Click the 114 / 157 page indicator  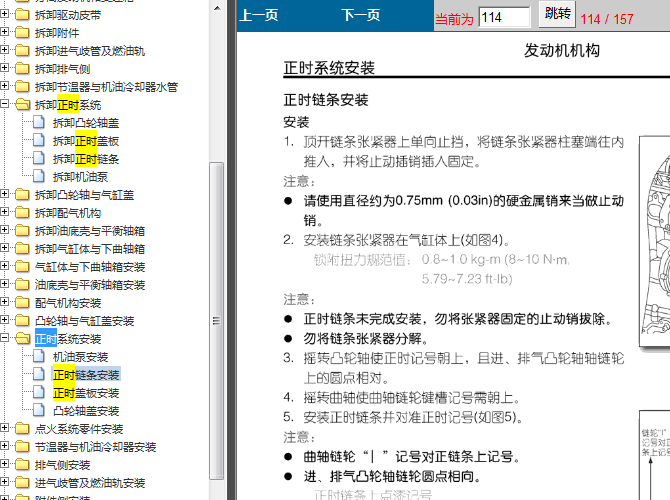607,19
